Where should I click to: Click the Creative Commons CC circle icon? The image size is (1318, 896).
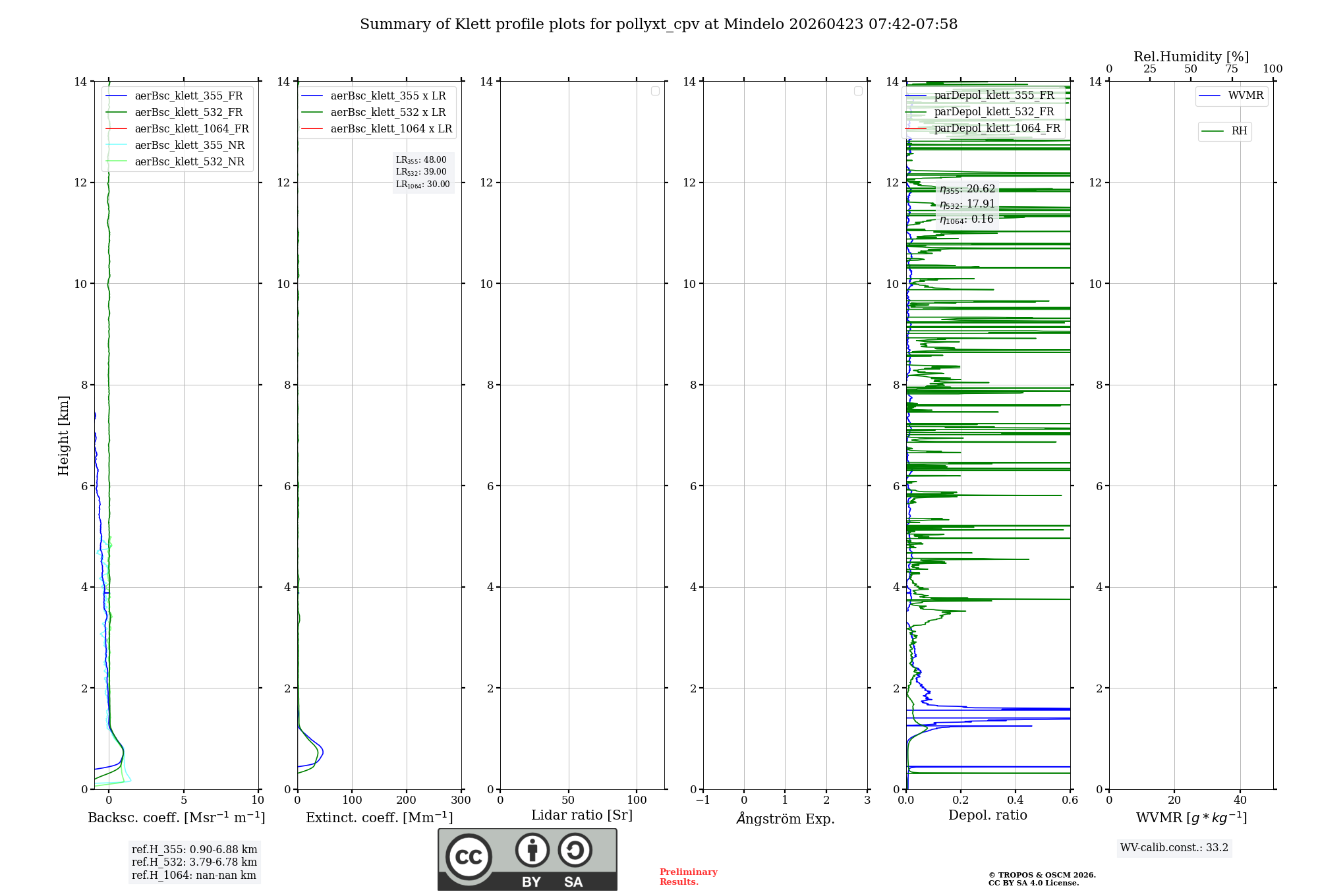(469, 857)
